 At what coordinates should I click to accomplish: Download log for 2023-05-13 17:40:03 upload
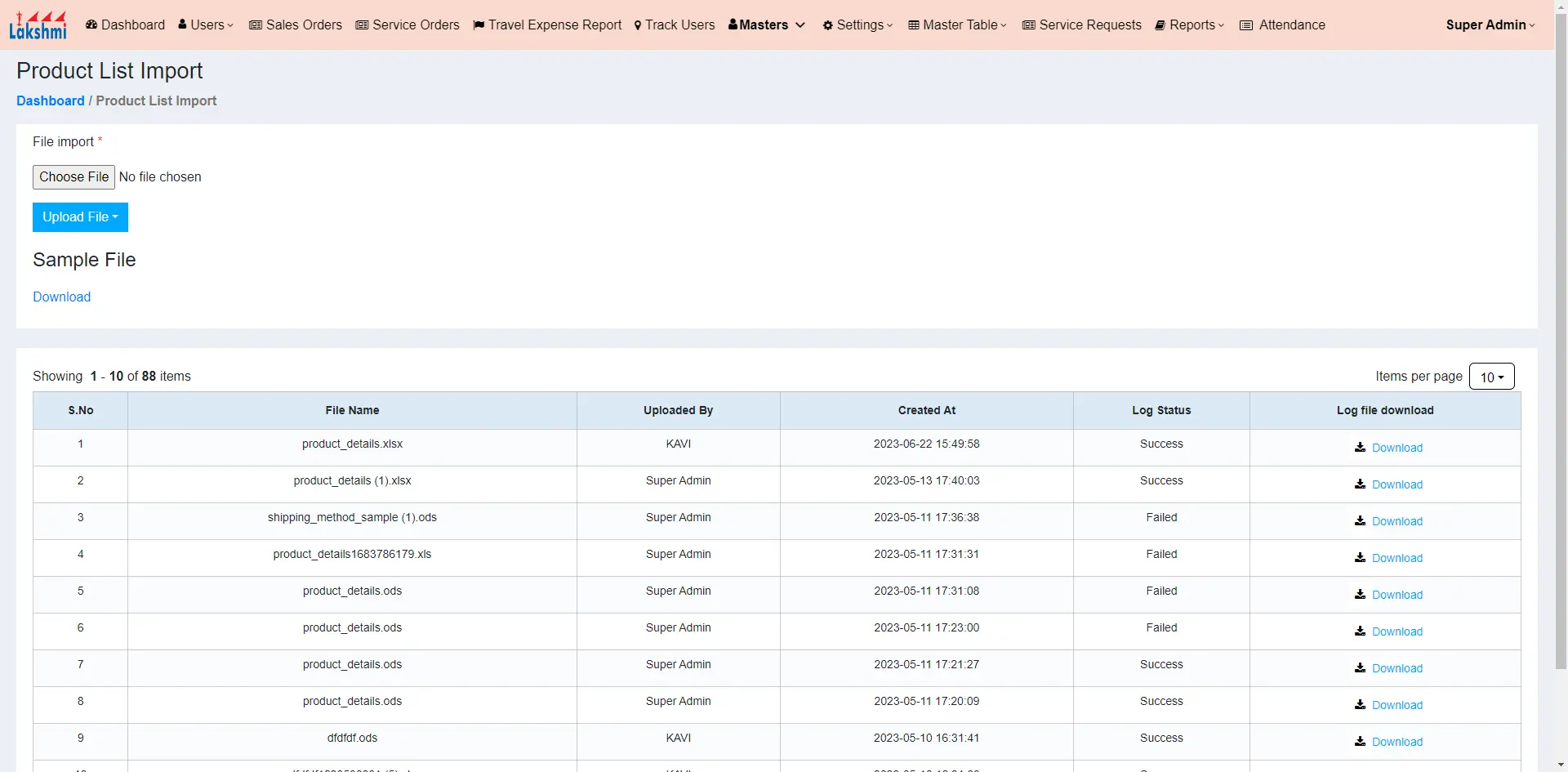pyautogui.click(x=1396, y=485)
